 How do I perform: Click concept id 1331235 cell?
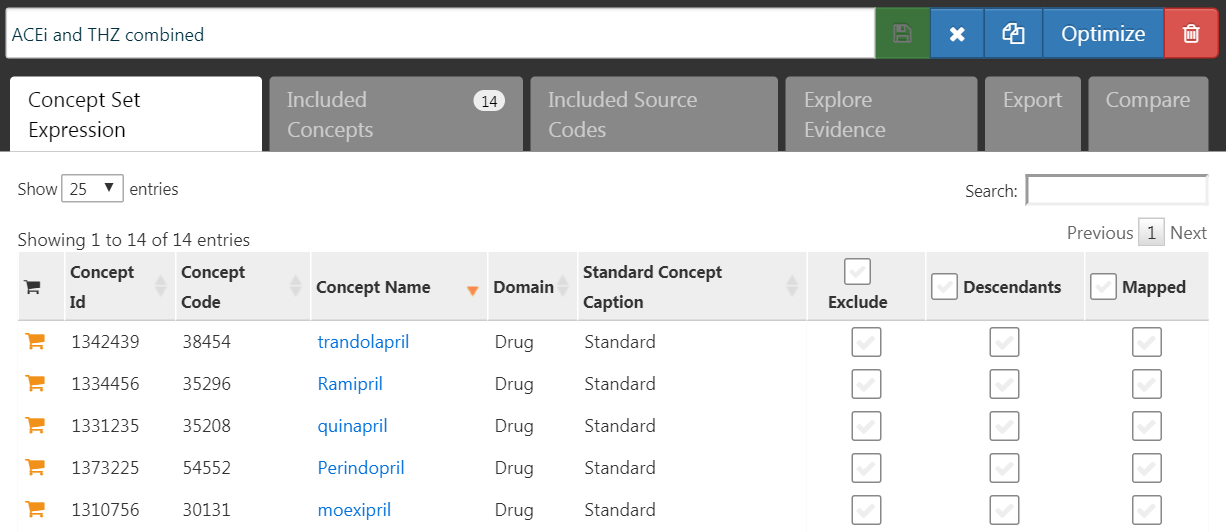tap(105, 426)
